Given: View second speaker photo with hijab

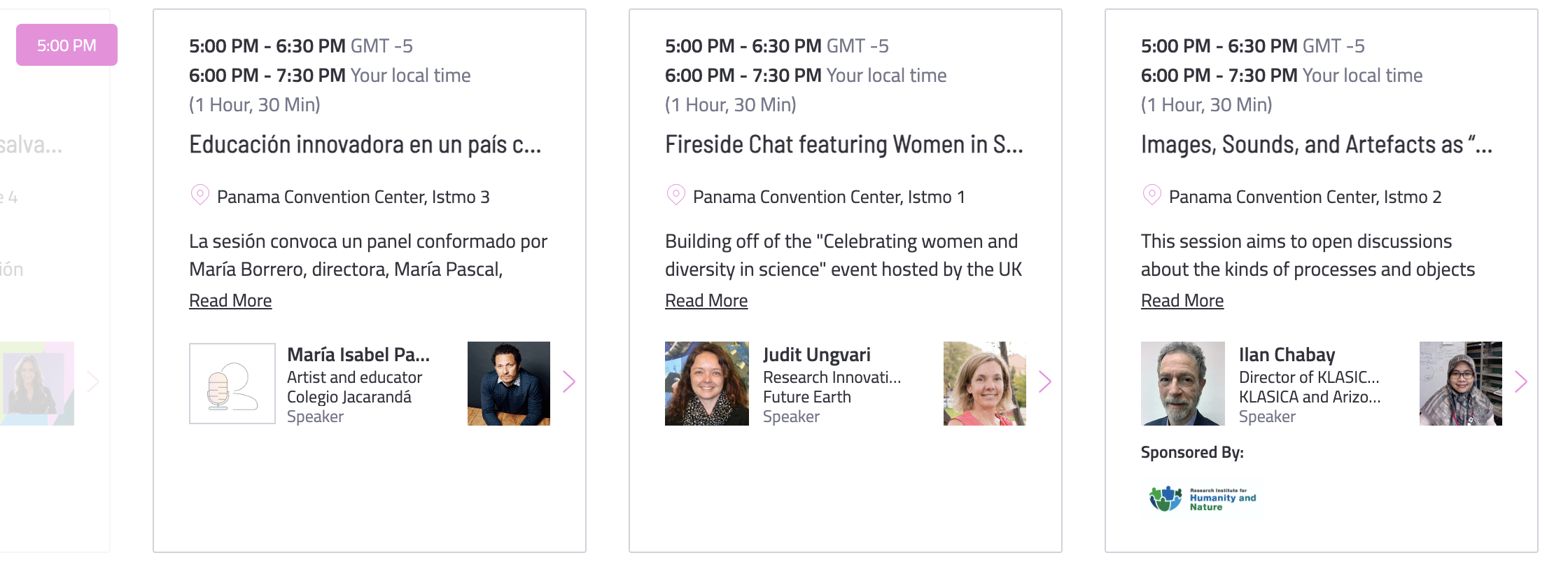Looking at the screenshot, I should 1461,384.
